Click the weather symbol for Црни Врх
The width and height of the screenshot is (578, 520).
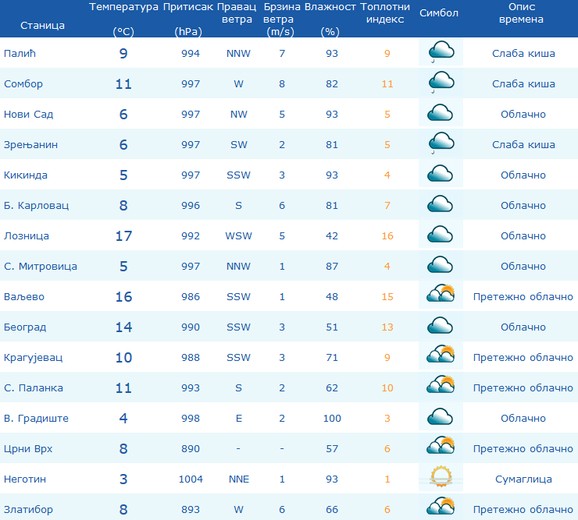pos(441,446)
